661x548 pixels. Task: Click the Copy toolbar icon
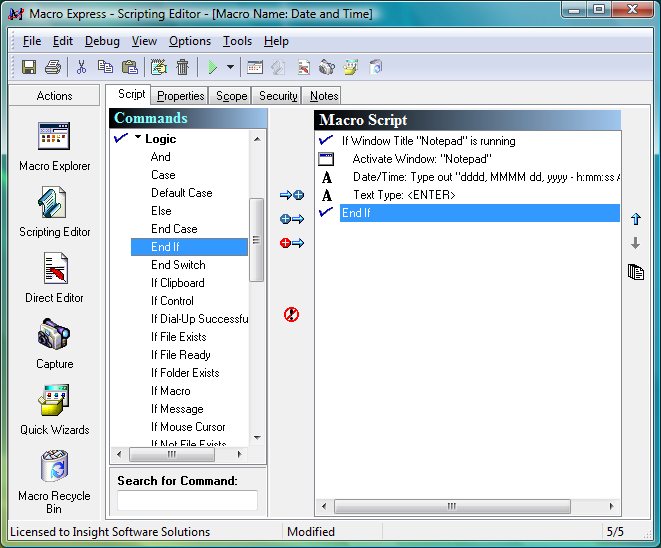[x=105, y=67]
